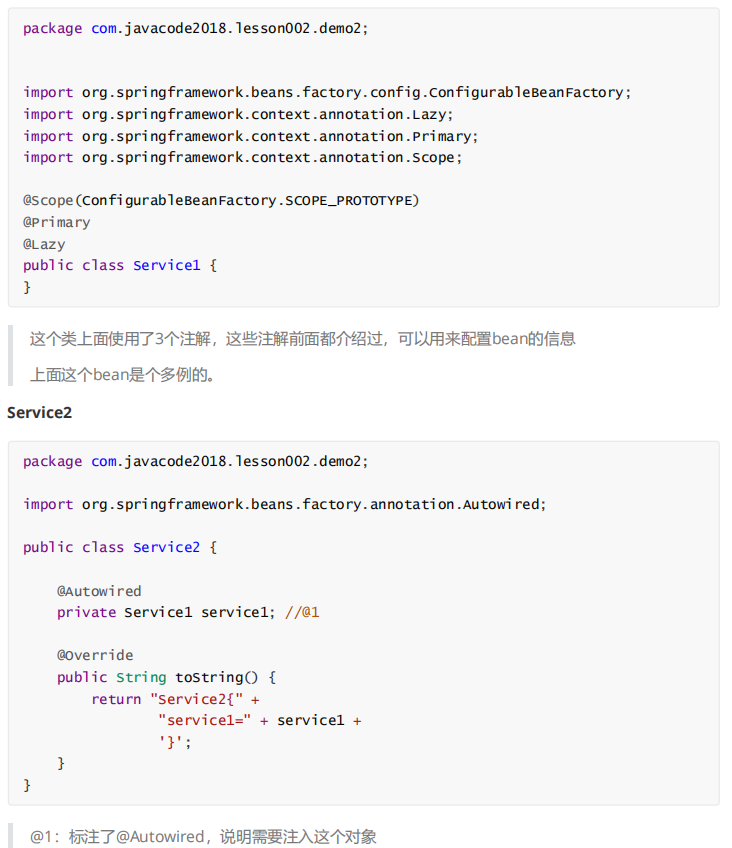Click the @Primary annotation in code
Screen dimensions: 732x848
[x=57, y=222]
